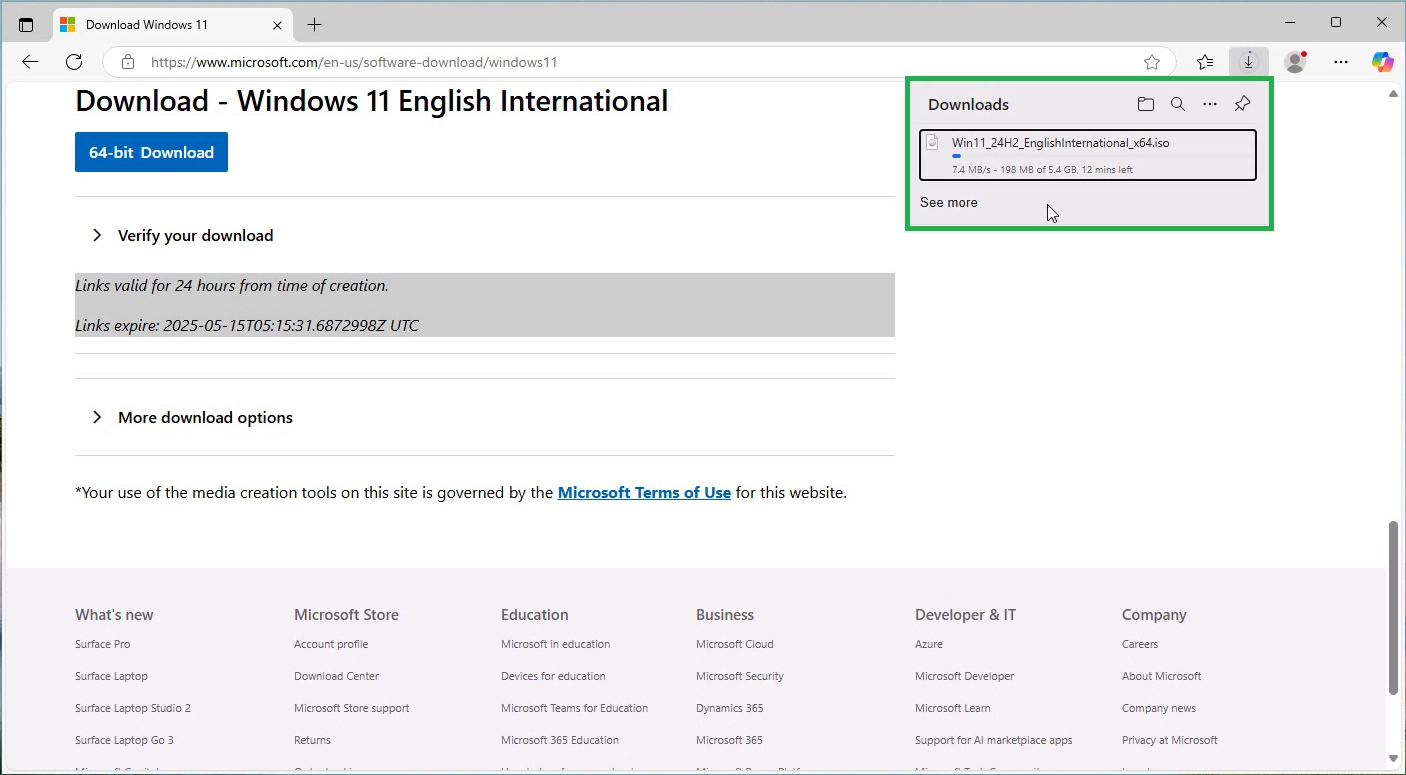This screenshot has width=1406, height=775.
Task: Open Download Center link
Action: click(336, 676)
